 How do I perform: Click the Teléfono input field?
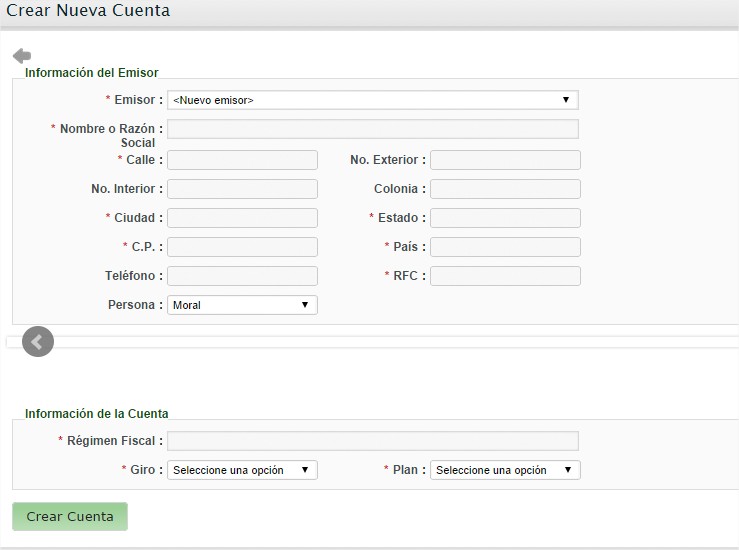click(x=242, y=276)
